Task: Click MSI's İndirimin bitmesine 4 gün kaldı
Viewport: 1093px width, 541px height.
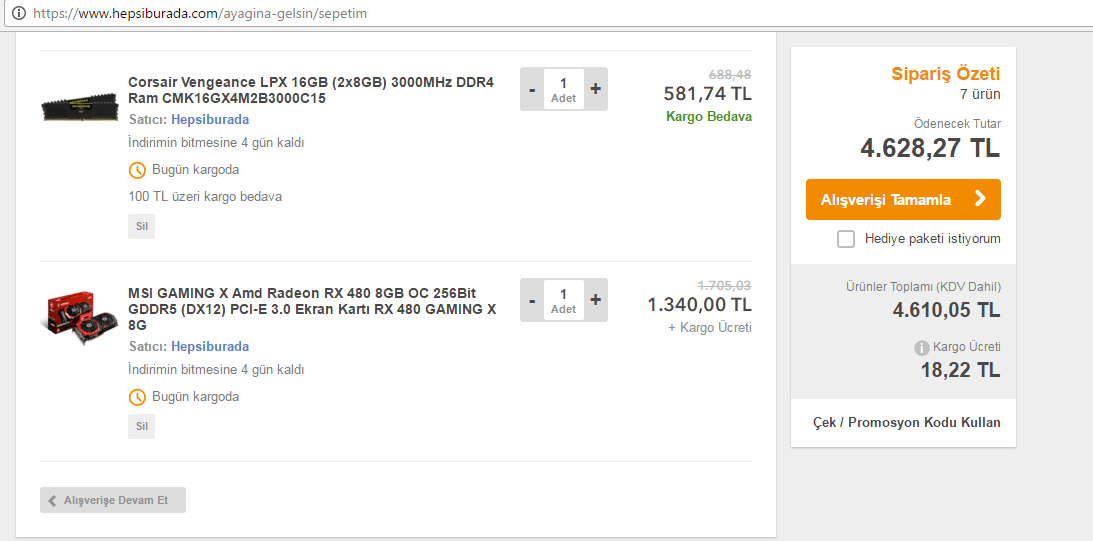Action: (x=216, y=369)
